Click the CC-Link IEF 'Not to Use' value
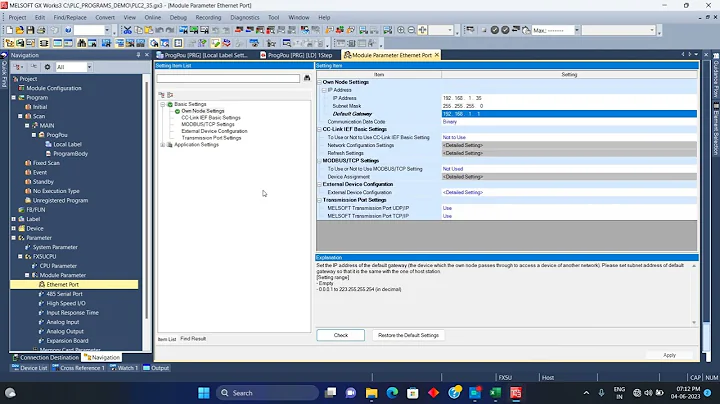 coord(454,137)
